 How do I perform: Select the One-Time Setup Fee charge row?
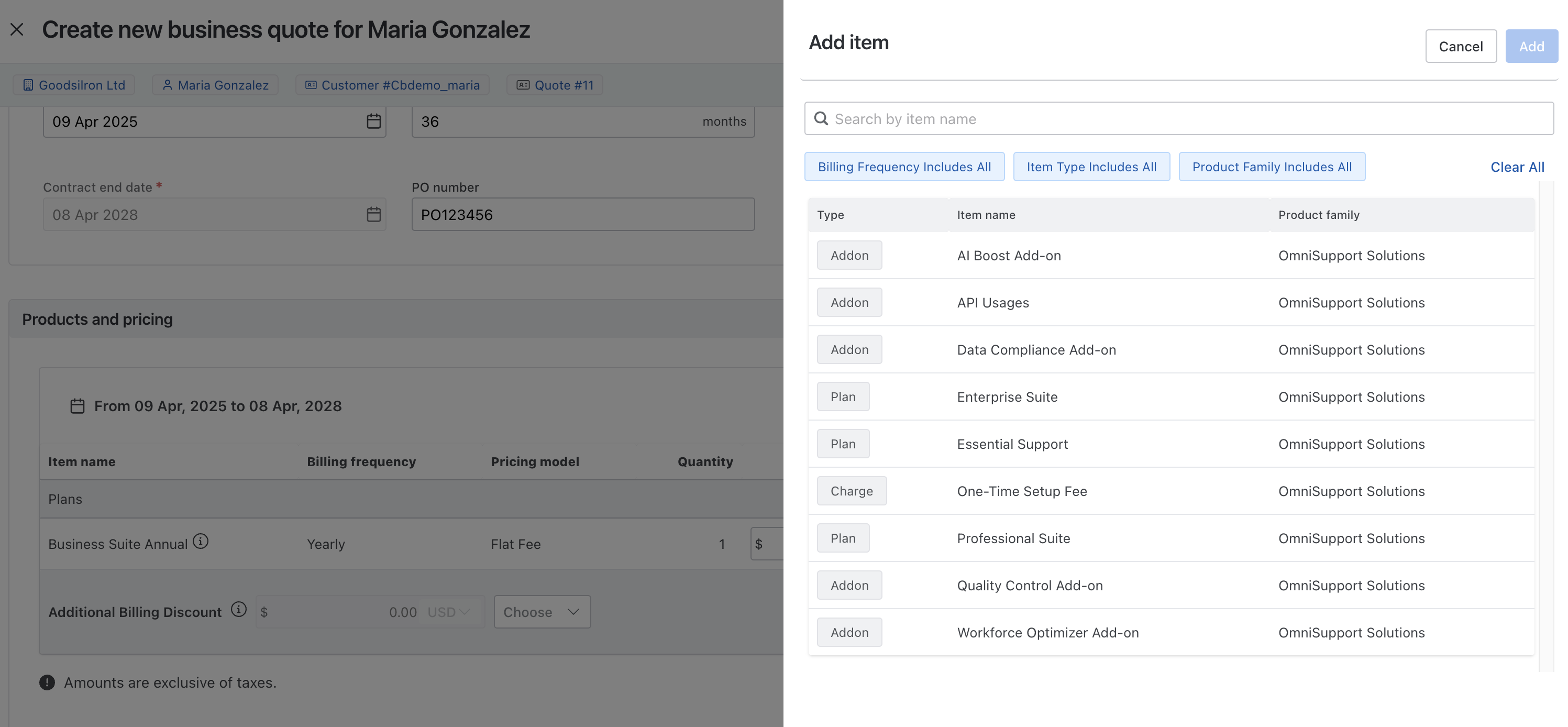point(1021,491)
